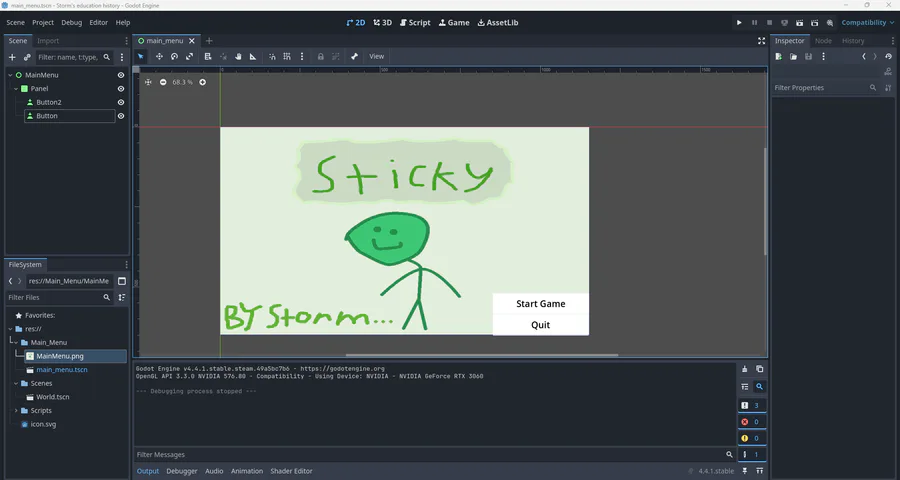Click the Filter Files search field
Image resolution: width=900 pixels, height=480 pixels.
59,297
